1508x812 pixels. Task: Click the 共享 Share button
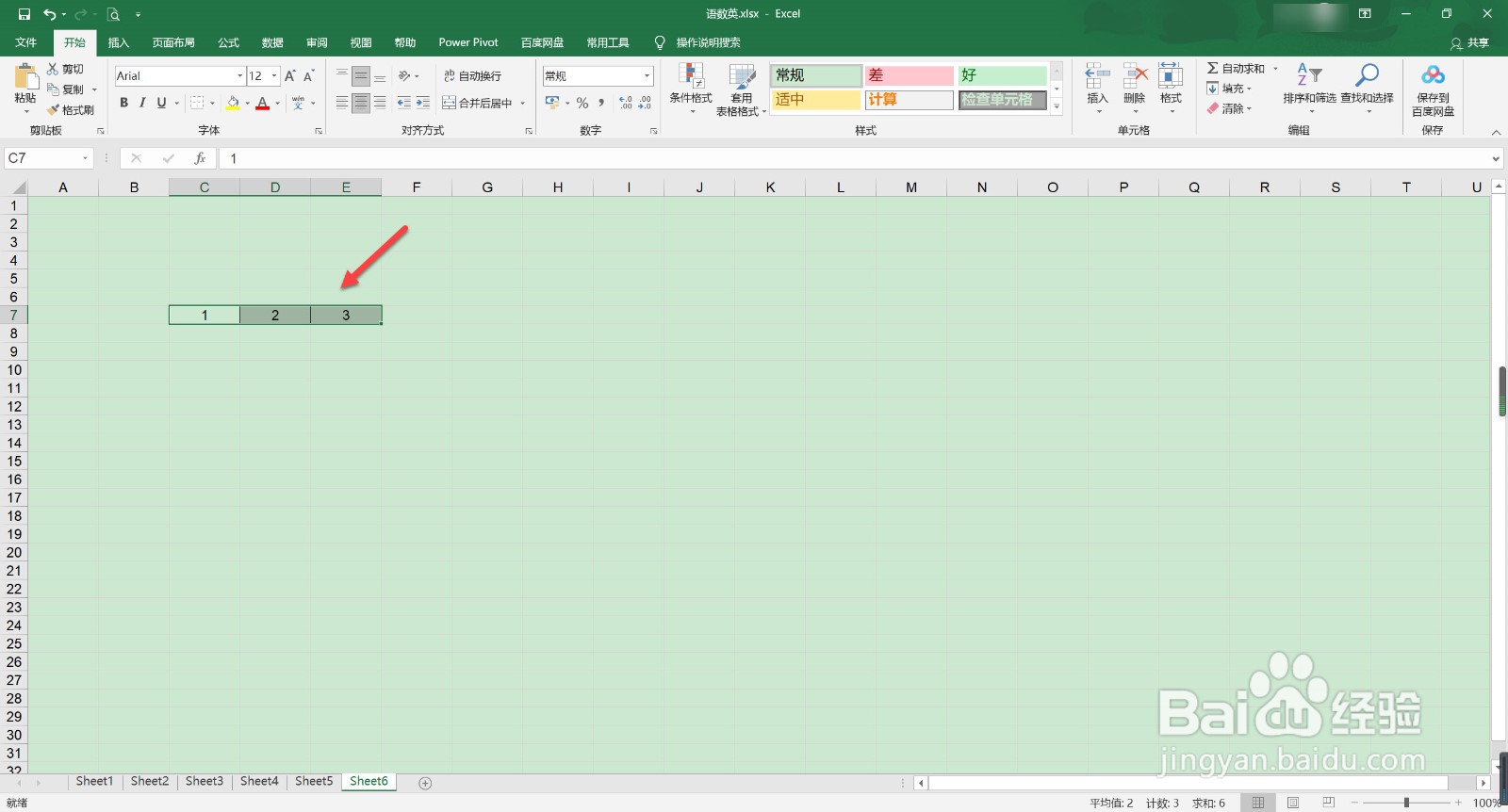(x=1469, y=43)
